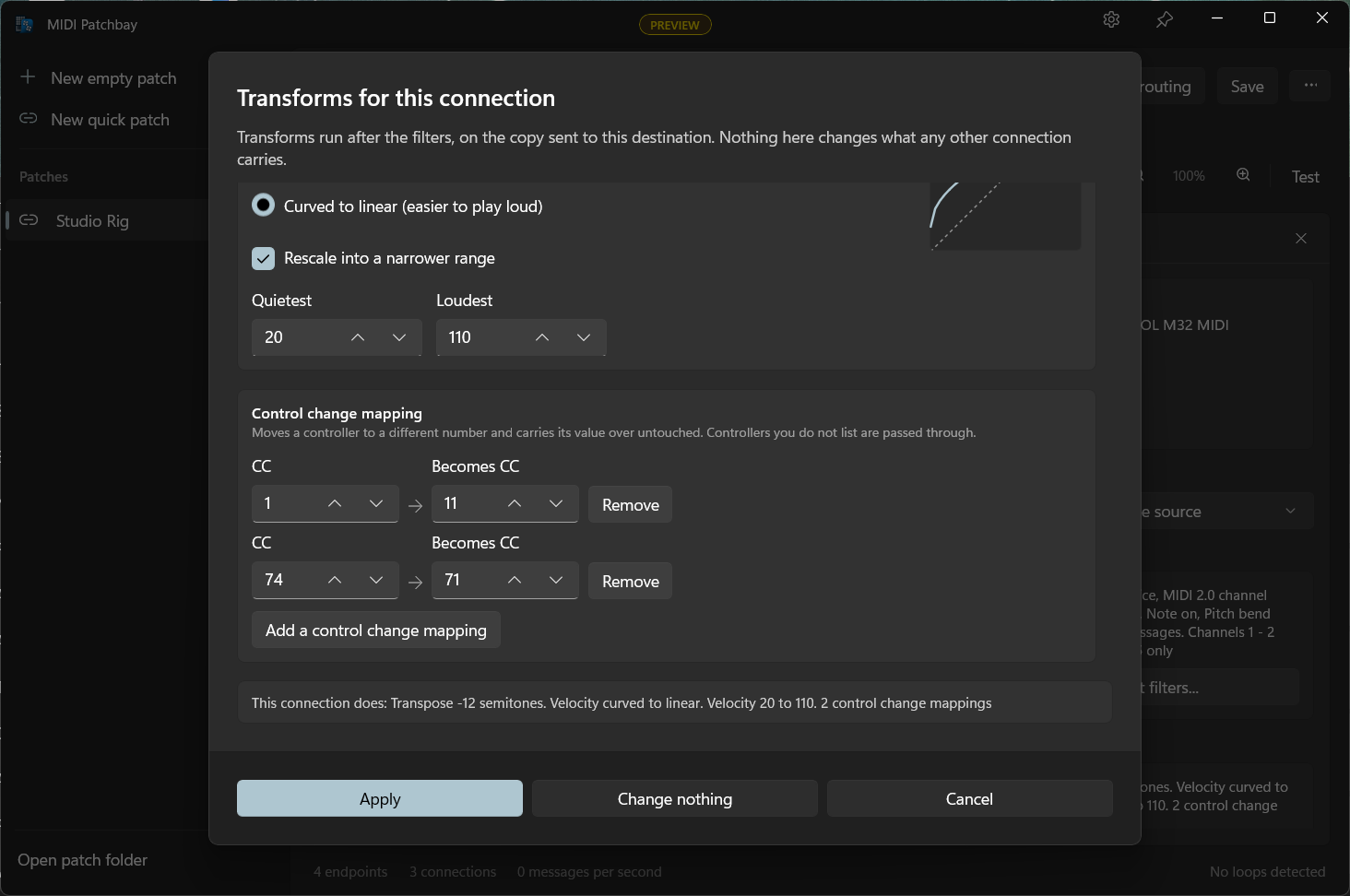Decrease the Loudest velocity value
1350x896 pixels.
coord(584,337)
